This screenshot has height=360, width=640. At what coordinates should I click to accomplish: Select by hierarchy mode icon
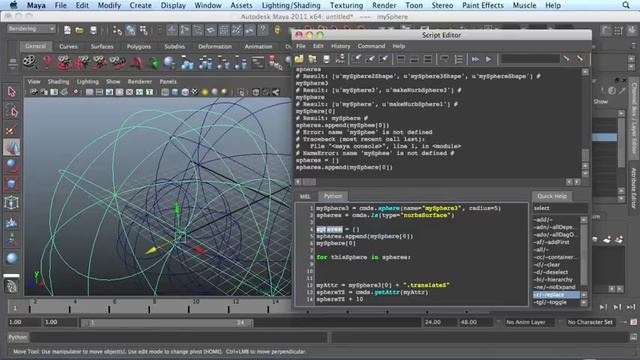pyautogui.click(x=118, y=30)
